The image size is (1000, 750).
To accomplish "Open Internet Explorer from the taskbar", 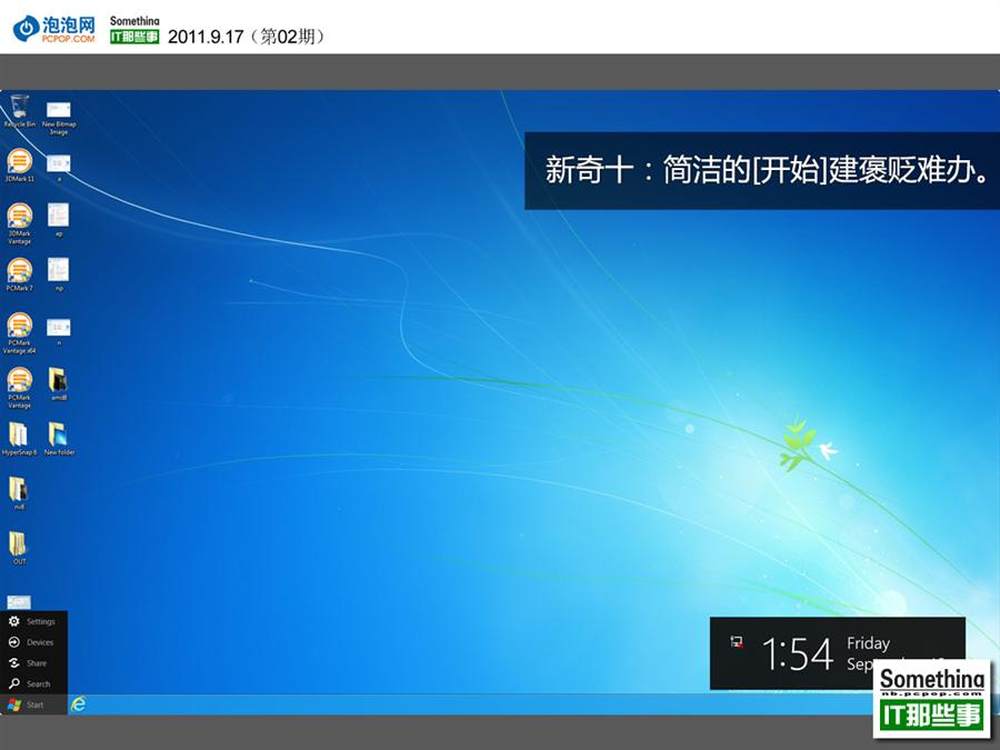I will 78,704.
